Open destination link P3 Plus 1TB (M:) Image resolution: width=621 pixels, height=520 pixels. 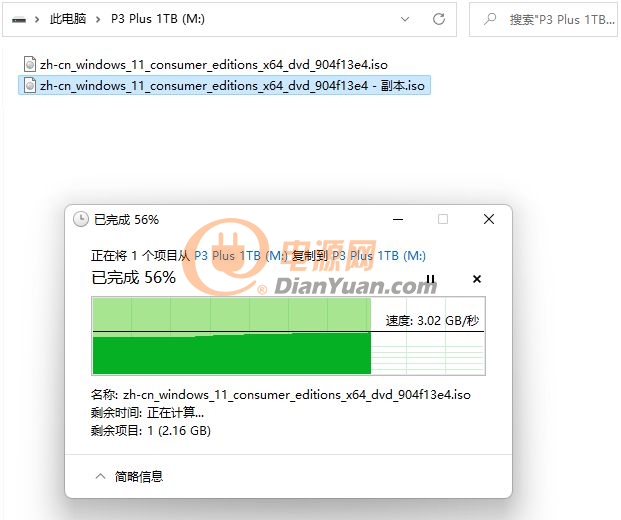(379, 256)
